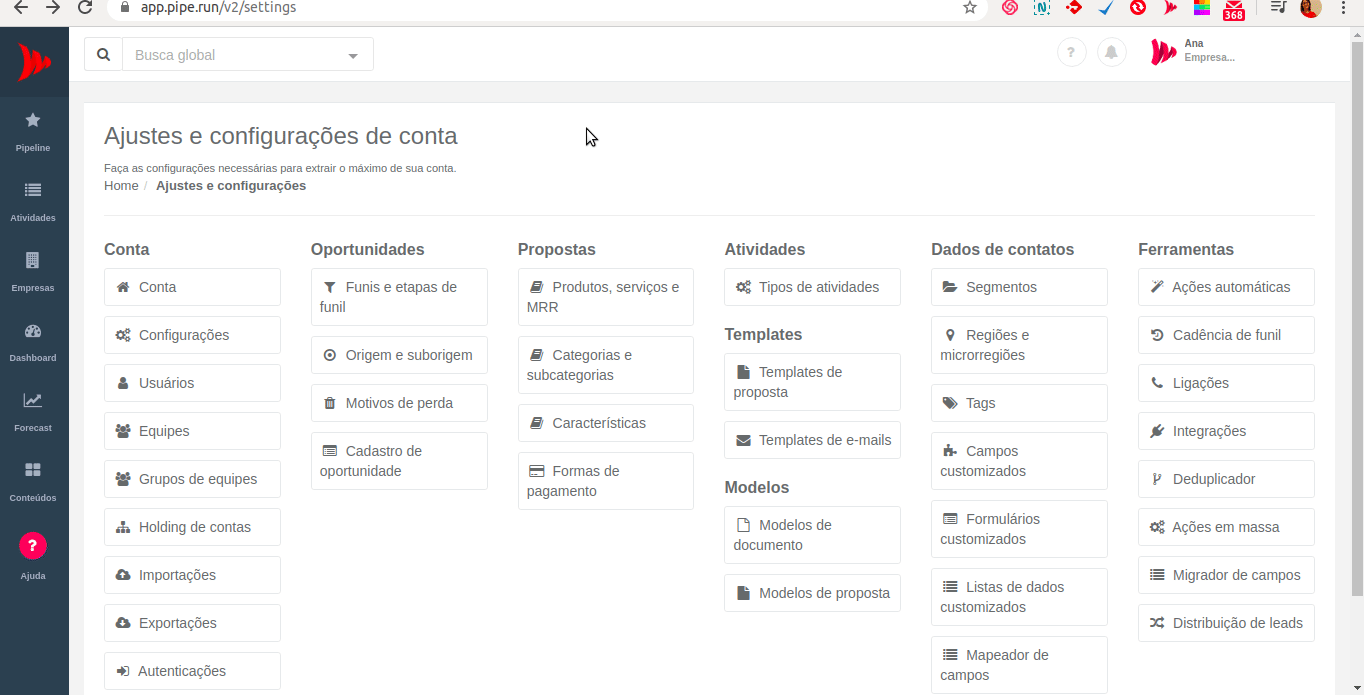Open Modelos de documento
This screenshot has height=695, width=1364.
[x=812, y=535]
